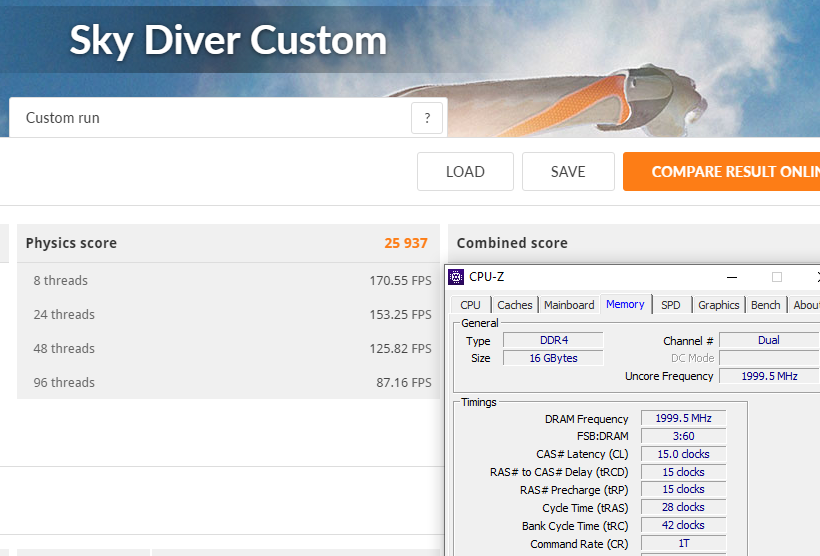Image resolution: width=820 pixels, height=556 pixels.
Task: Click the DRAM Frequency label
Action: [586, 419]
